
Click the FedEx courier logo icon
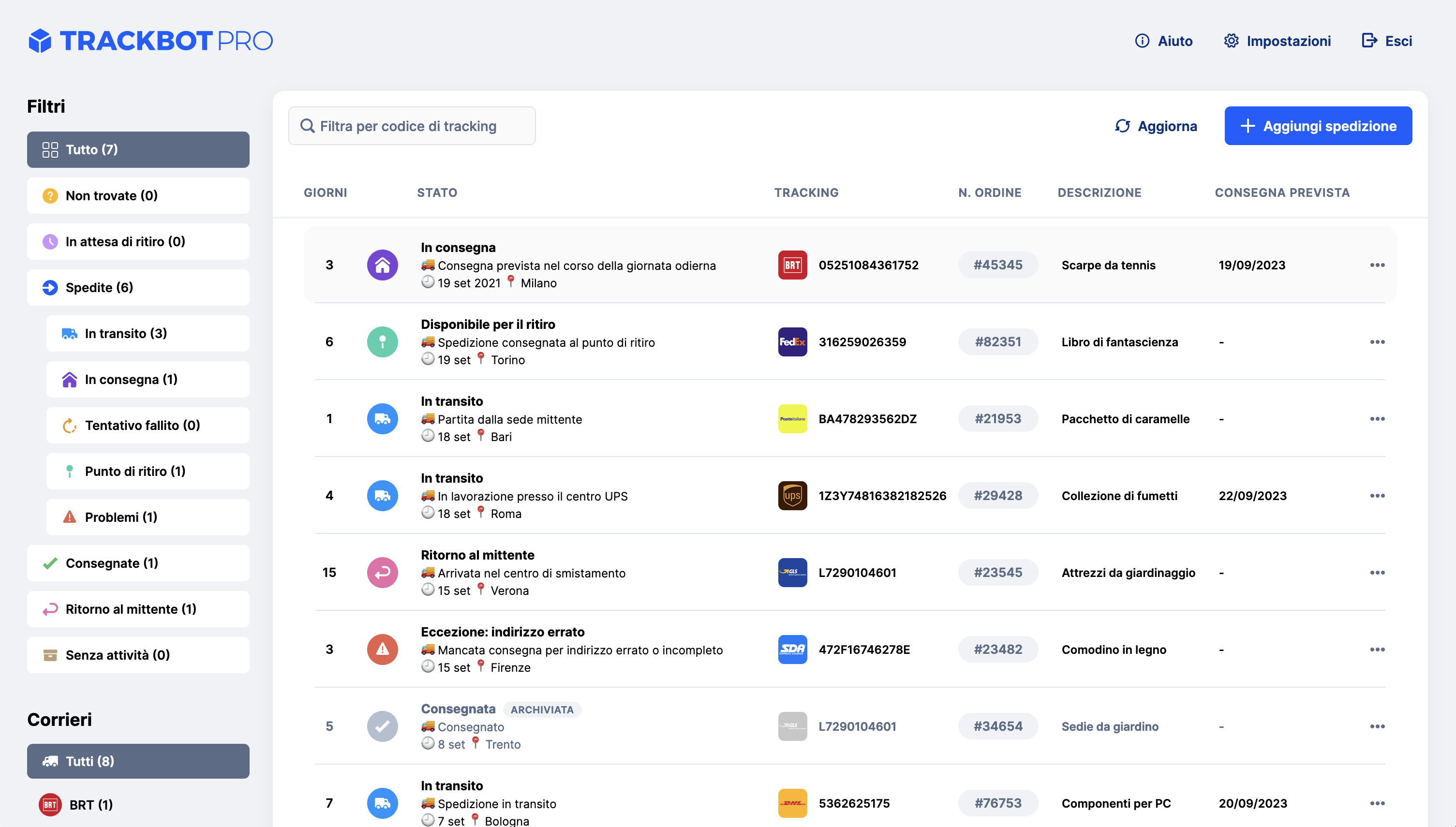[x=792, y=342]
